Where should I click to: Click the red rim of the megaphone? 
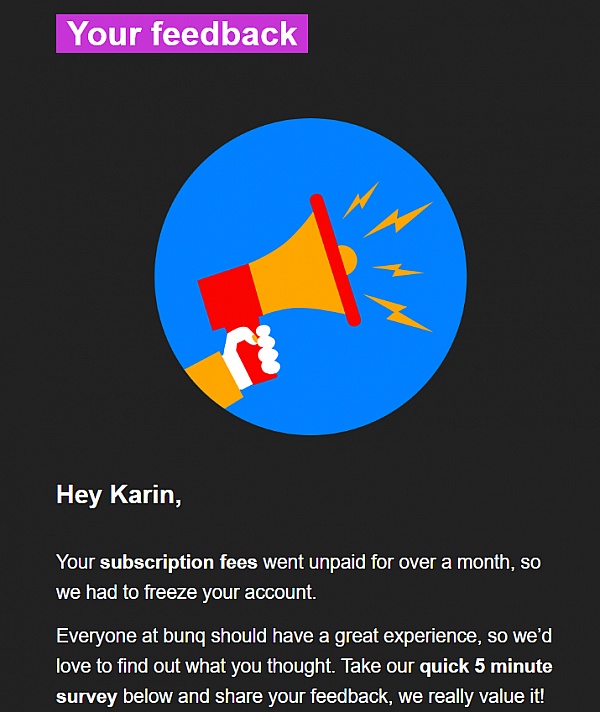(335, 260)
